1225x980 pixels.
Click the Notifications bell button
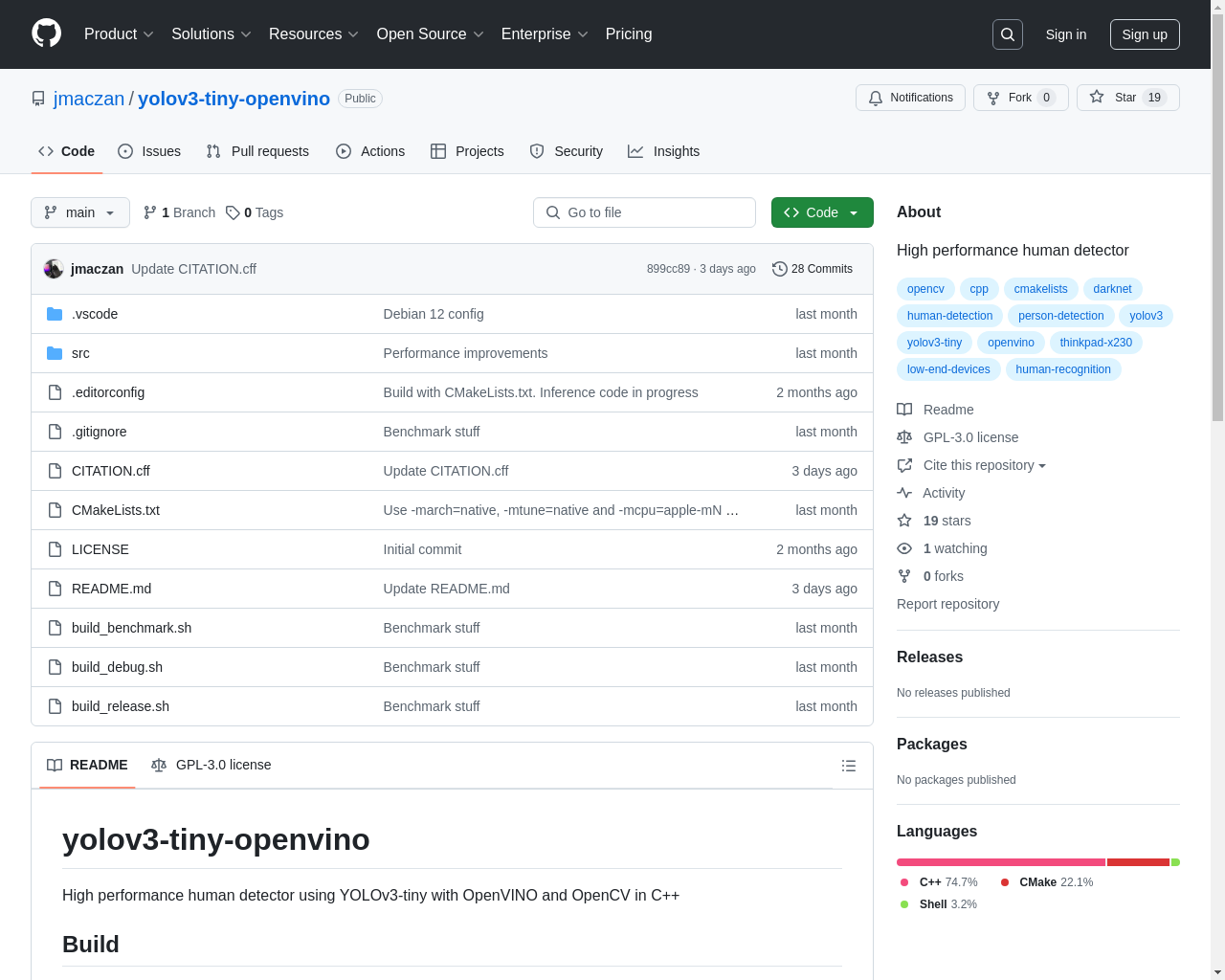point(911,98)
